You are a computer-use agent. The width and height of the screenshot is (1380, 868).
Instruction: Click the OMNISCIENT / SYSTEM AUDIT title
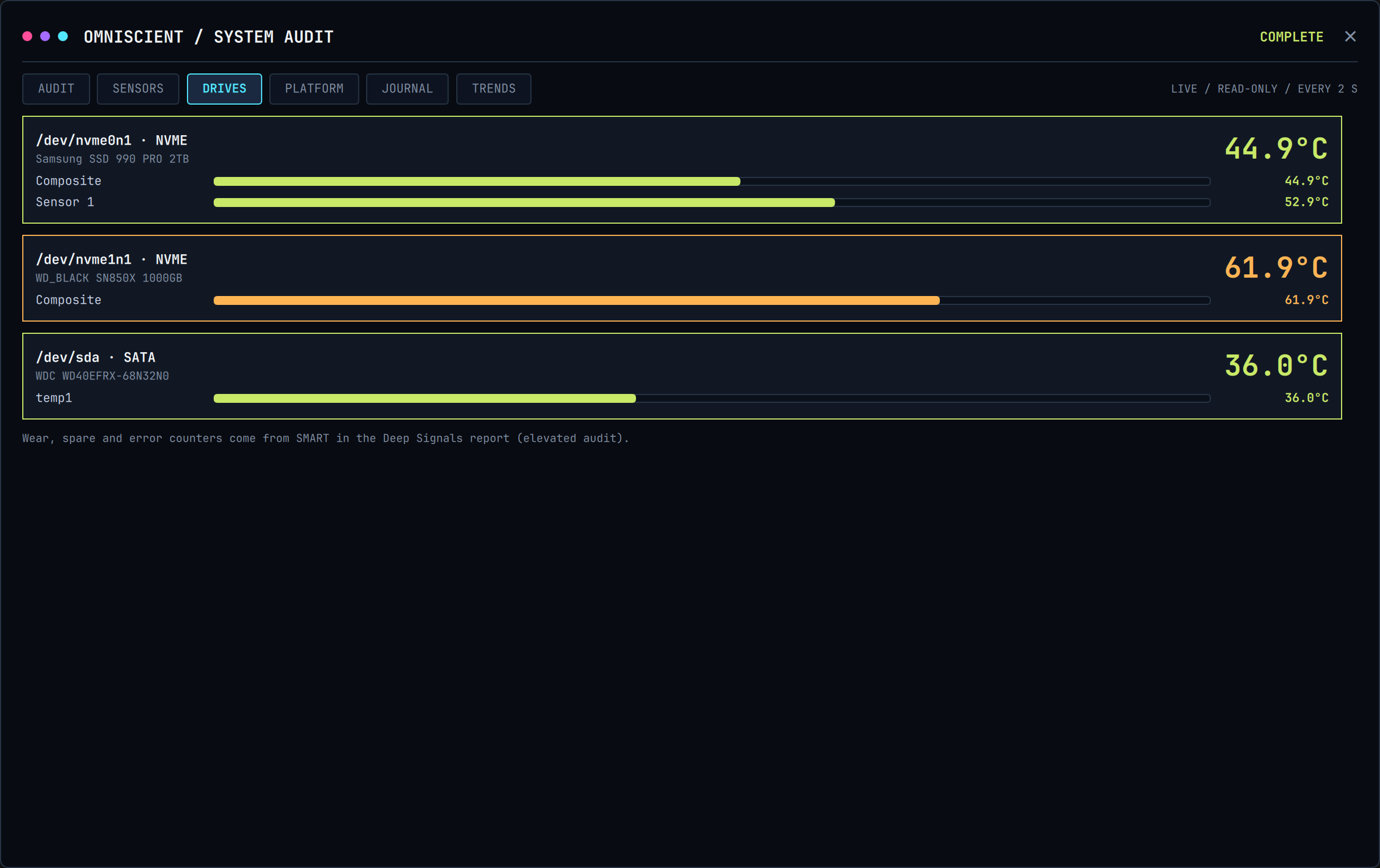tap(209, 37)
